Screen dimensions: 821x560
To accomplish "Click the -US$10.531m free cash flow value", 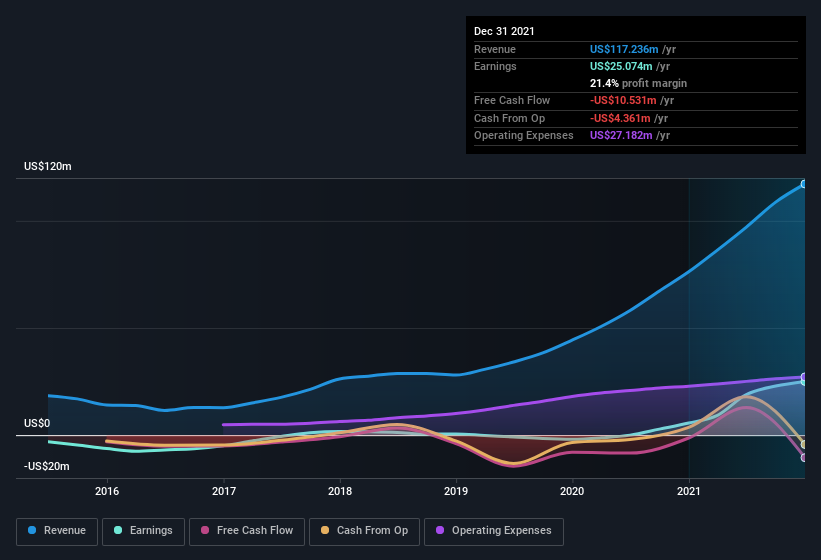I will (623, 100).
